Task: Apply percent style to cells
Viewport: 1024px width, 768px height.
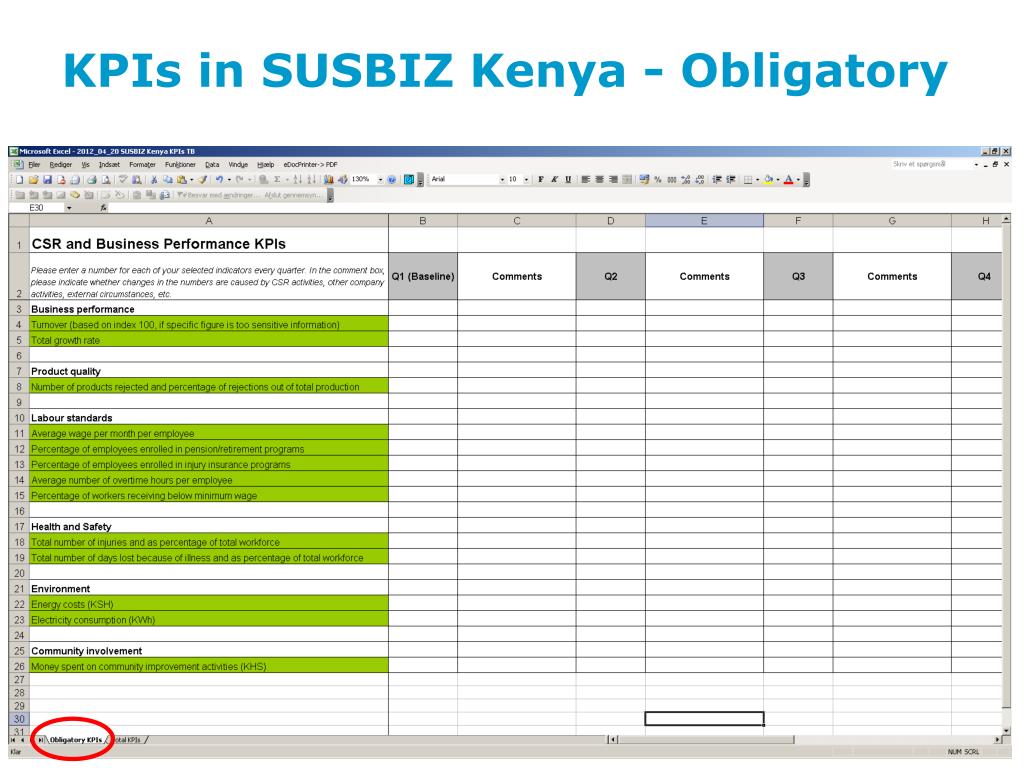Action: point(658,180)
